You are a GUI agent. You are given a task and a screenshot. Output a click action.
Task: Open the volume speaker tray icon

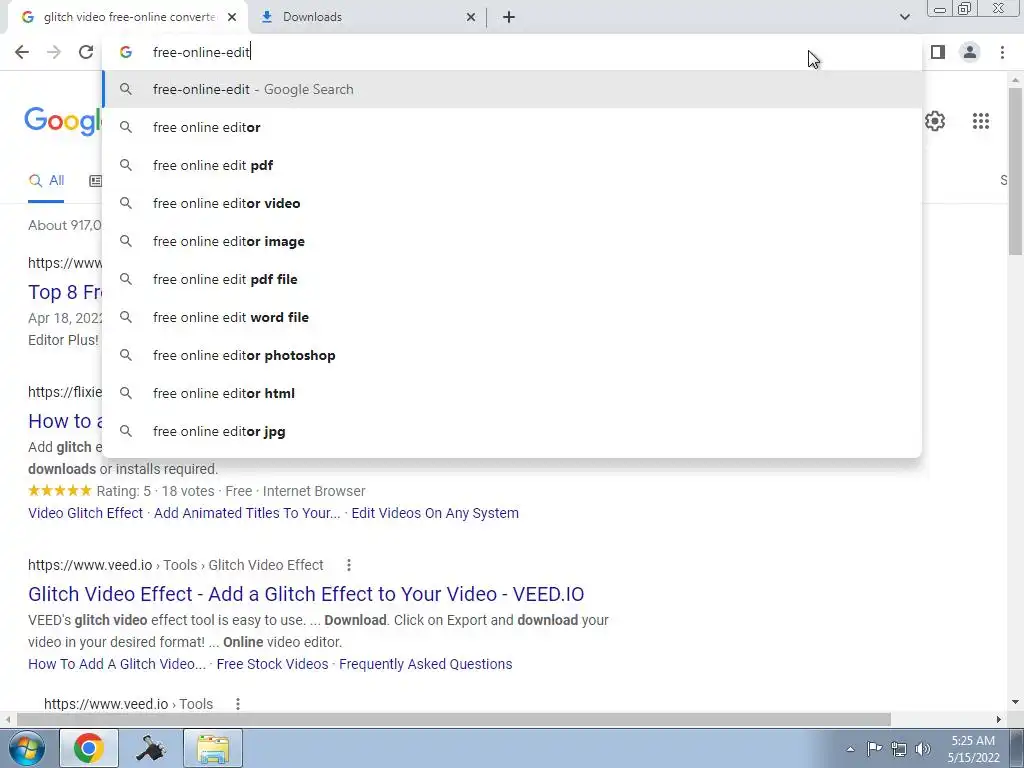[923, 749]
